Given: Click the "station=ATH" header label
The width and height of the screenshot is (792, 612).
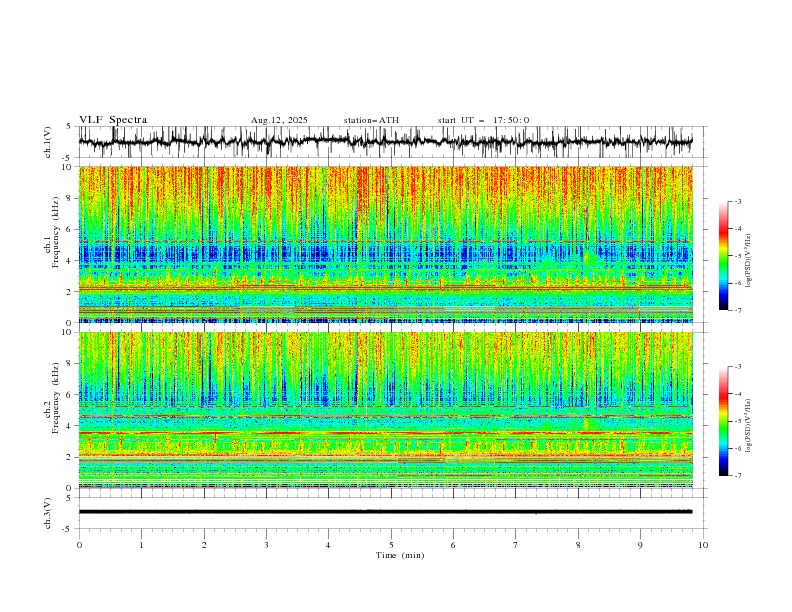Looking at the screenshot, I should coord(371,120).
